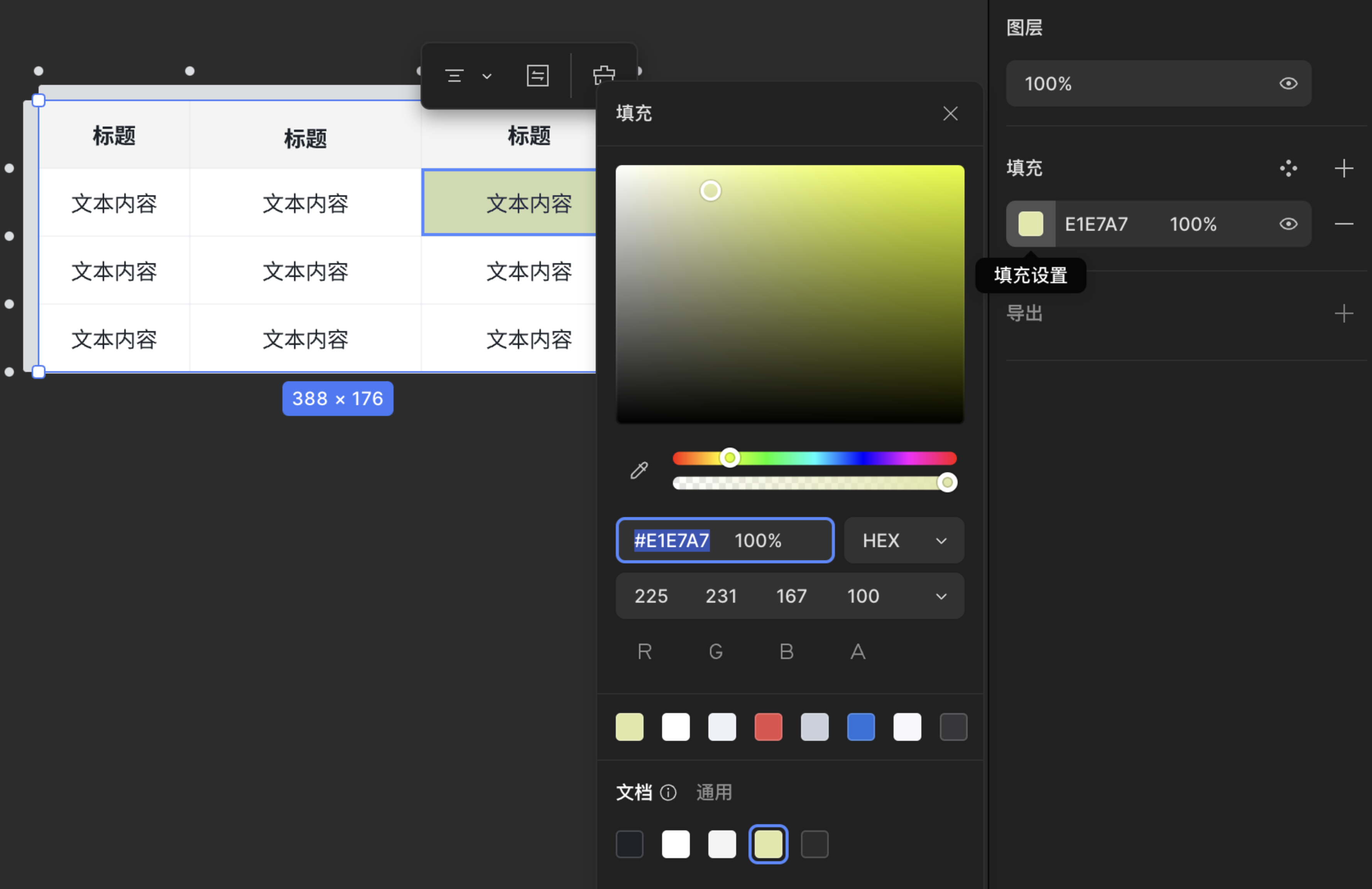The image size is (1372, 889).
Task: Select the dark gray document swatch
Action: click(x=814, y=845)
